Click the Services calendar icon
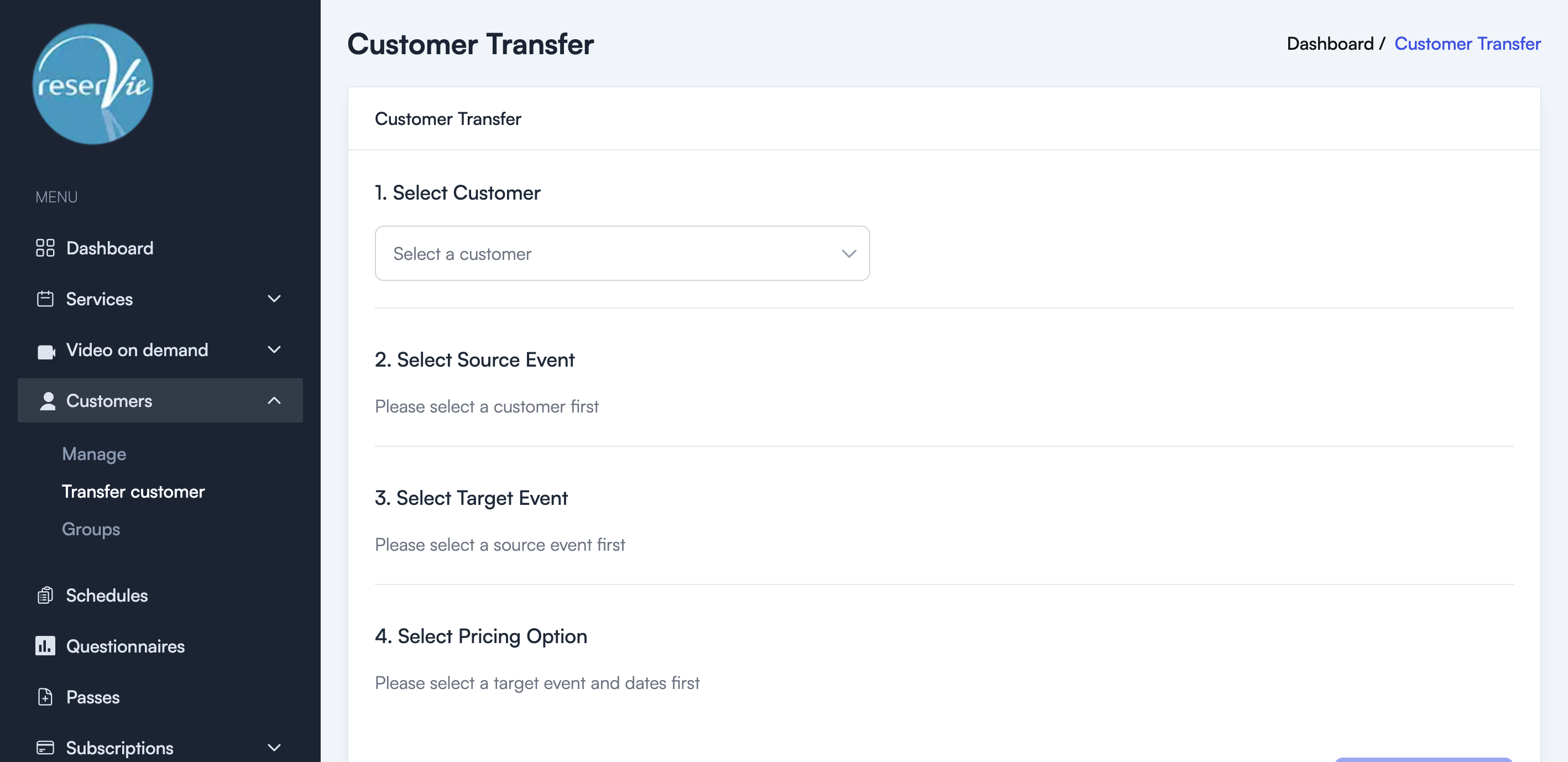1568x762 pixels. pos(46,299)
